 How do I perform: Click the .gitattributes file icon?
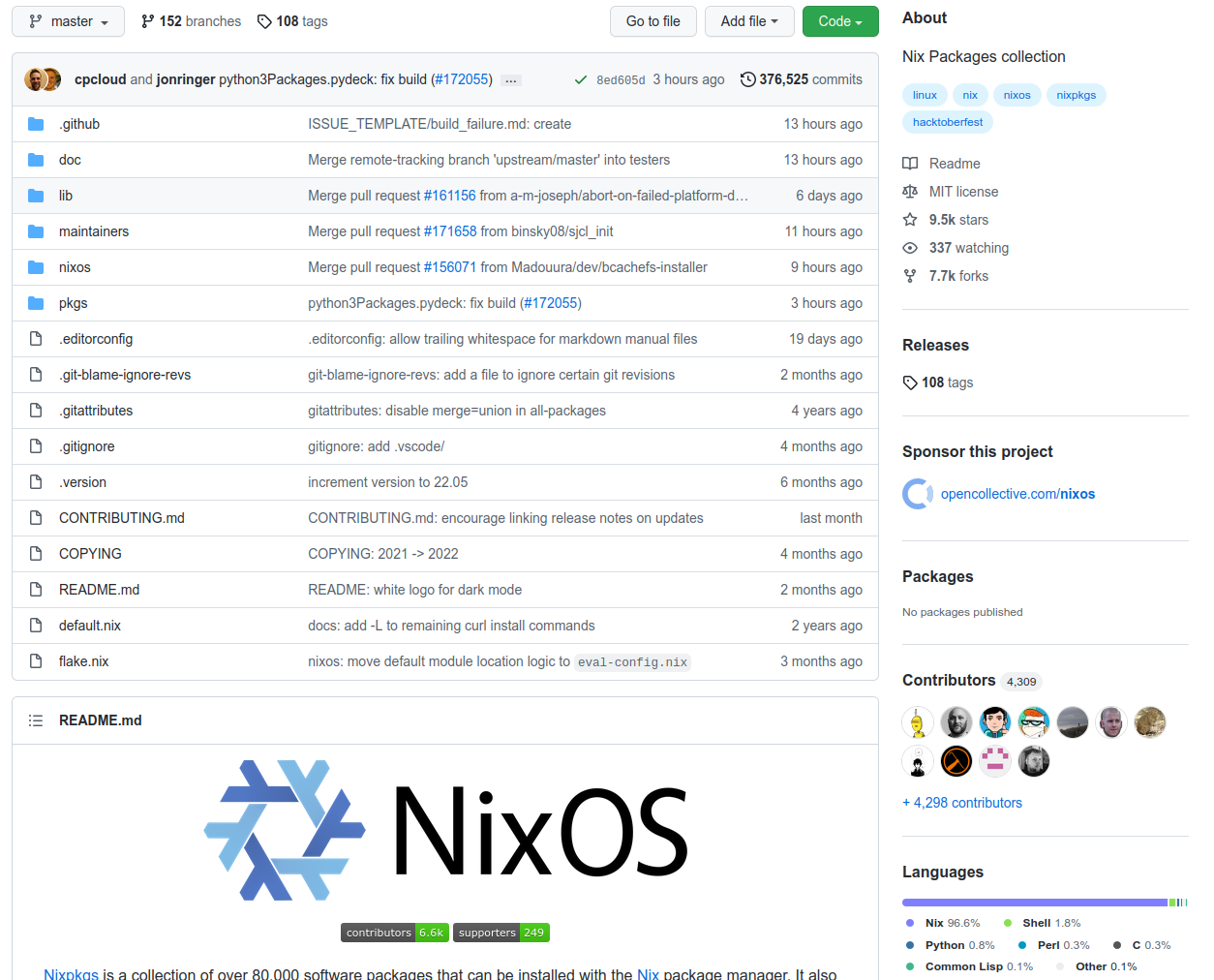pos(36,411)
